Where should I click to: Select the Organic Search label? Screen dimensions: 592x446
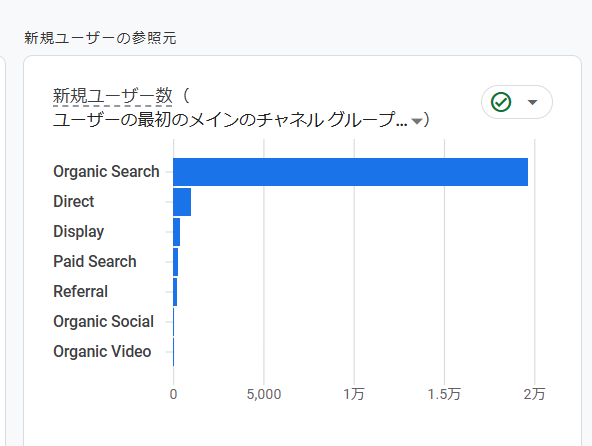(106, 171)
